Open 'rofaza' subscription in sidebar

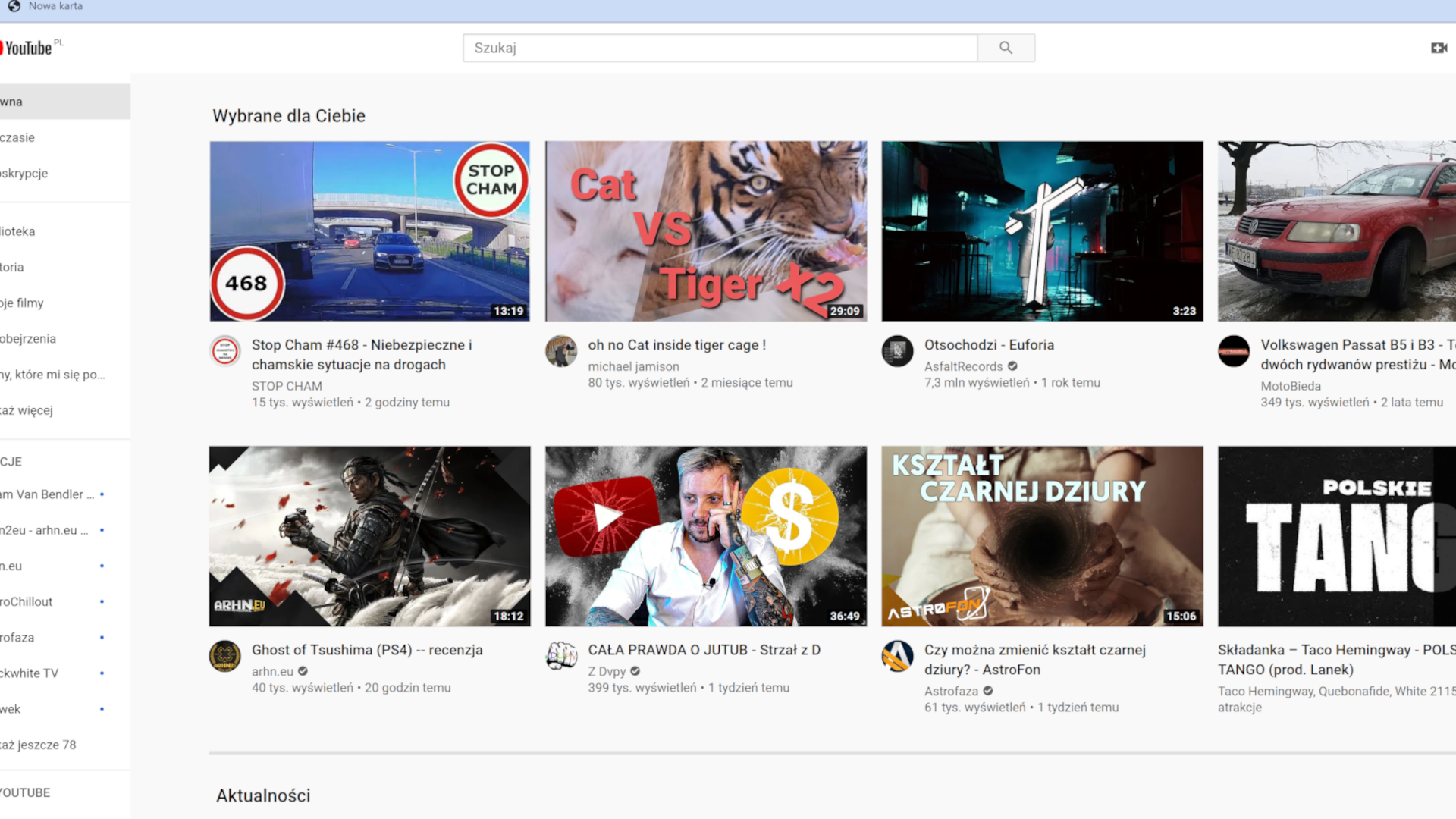tap(65, 637)
